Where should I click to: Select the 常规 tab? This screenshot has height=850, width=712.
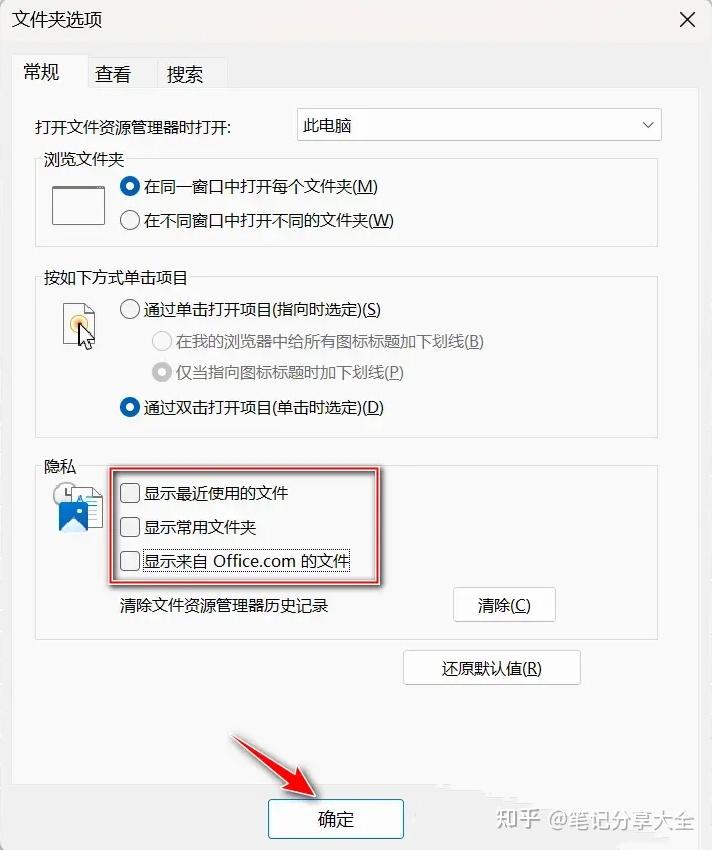(x=42, y=72)
